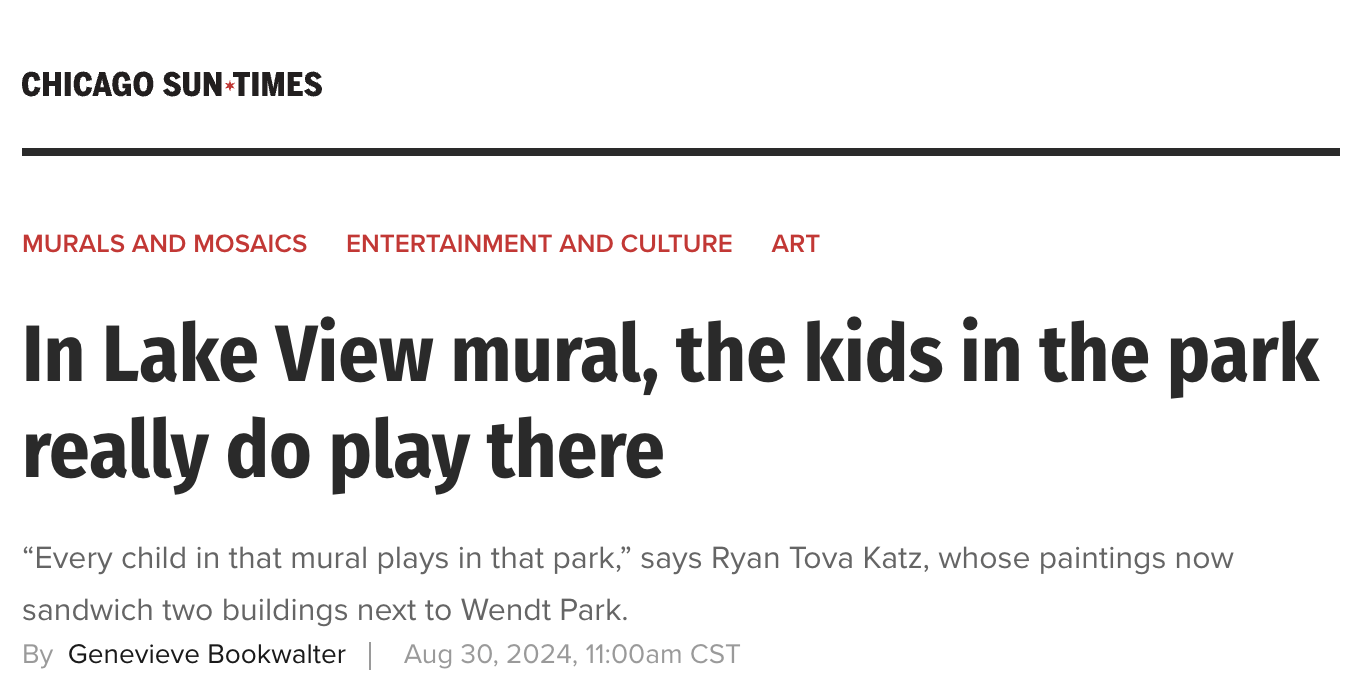Click the Aug 30, 2024 publication date
This screenshot has width=1362, height=680.
pos(488,655)
